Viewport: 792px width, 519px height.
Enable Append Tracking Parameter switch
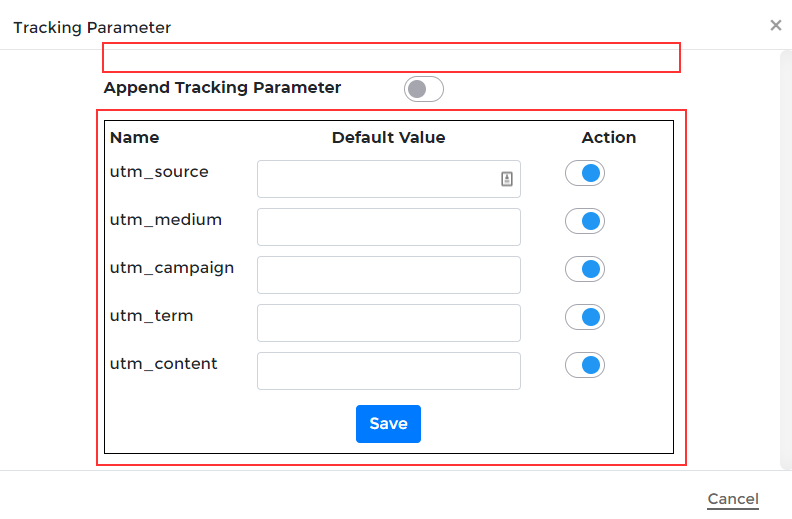point(423,89)
